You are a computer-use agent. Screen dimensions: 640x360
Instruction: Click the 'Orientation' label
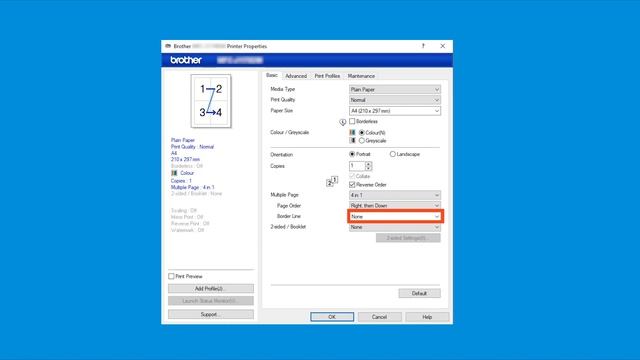click(282, 155)
